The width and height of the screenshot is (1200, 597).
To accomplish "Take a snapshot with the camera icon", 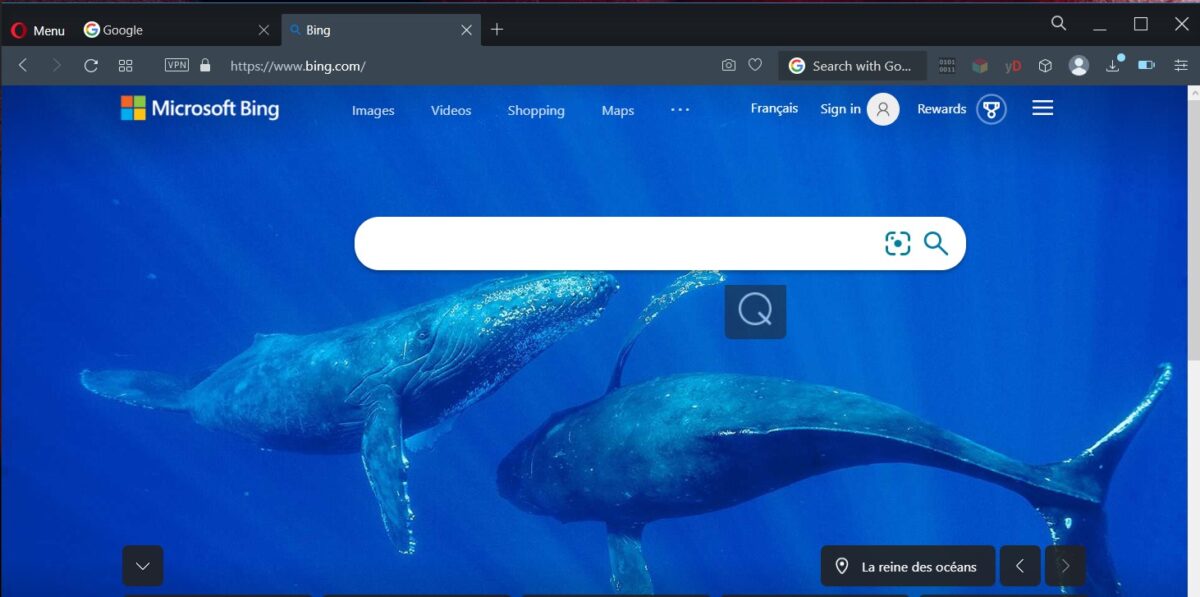I will click(728, 64).
